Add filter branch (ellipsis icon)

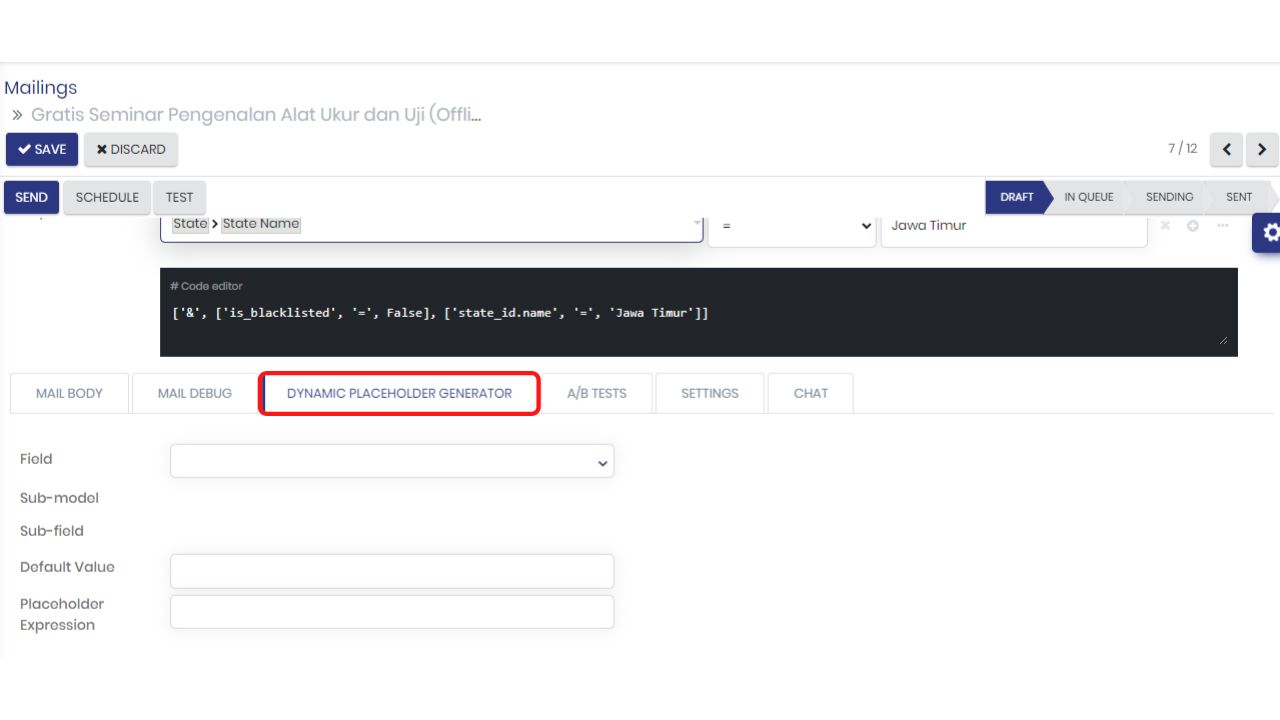[1222, 226]
